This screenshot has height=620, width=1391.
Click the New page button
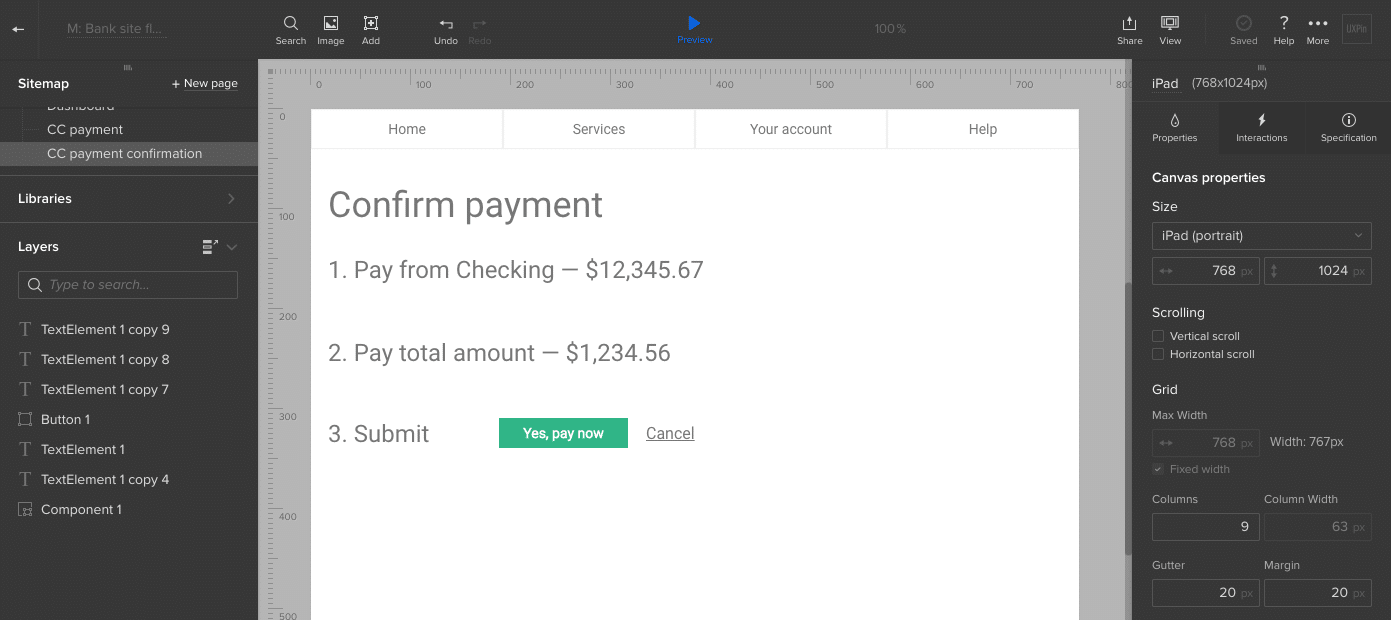(204, 84)
